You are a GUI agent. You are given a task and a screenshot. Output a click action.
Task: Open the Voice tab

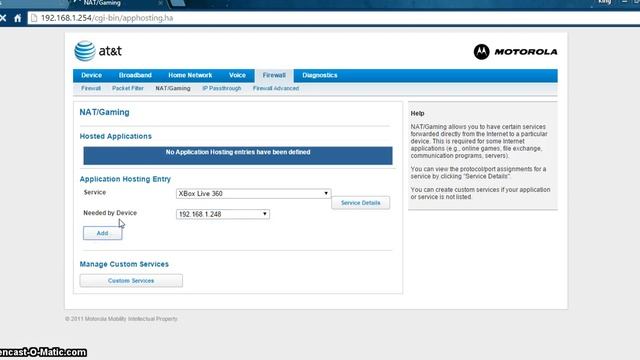[237, 75]
